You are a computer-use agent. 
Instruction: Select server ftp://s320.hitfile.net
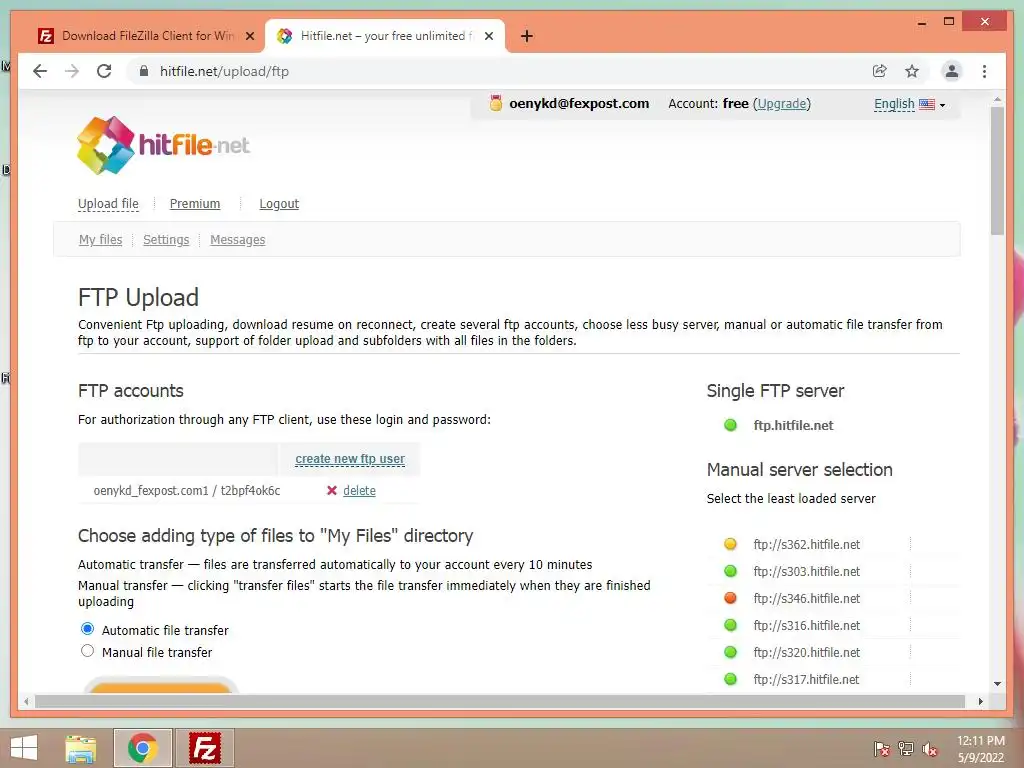807,652
